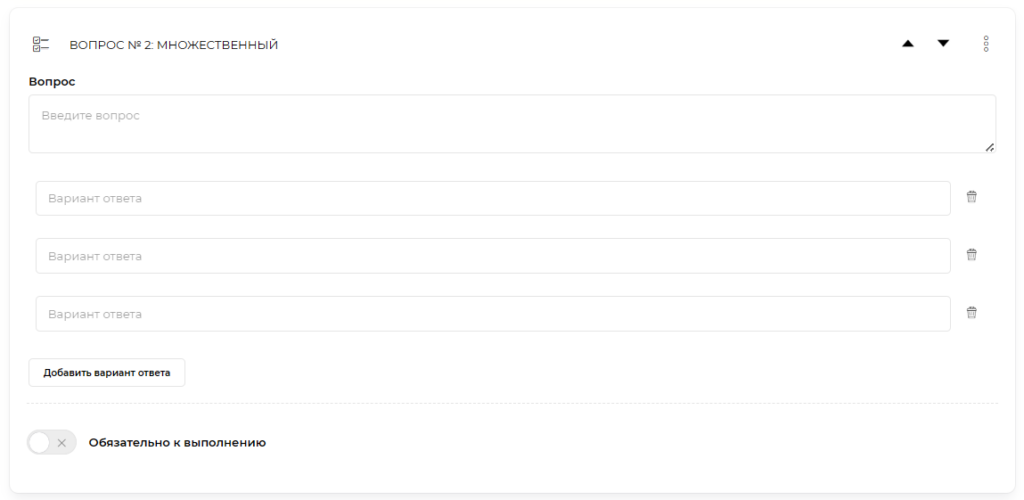The width and height of the screenshot is (1024, 500).
Task: Click the "Обязательно к выполнению" label text
Action: [x=177, y=442]
